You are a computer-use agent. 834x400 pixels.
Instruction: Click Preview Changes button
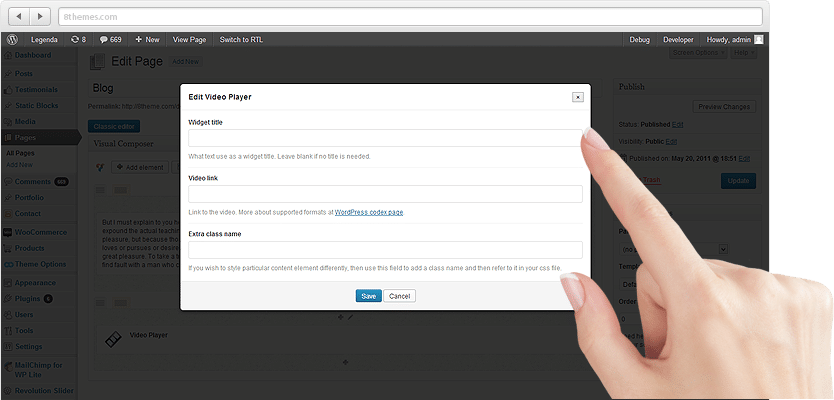[724, 107]
